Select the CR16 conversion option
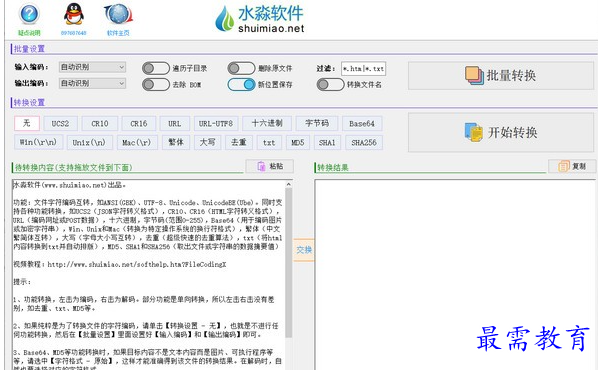Image resolution: width=598 pixels, height=370 pixels. [138, 124]
